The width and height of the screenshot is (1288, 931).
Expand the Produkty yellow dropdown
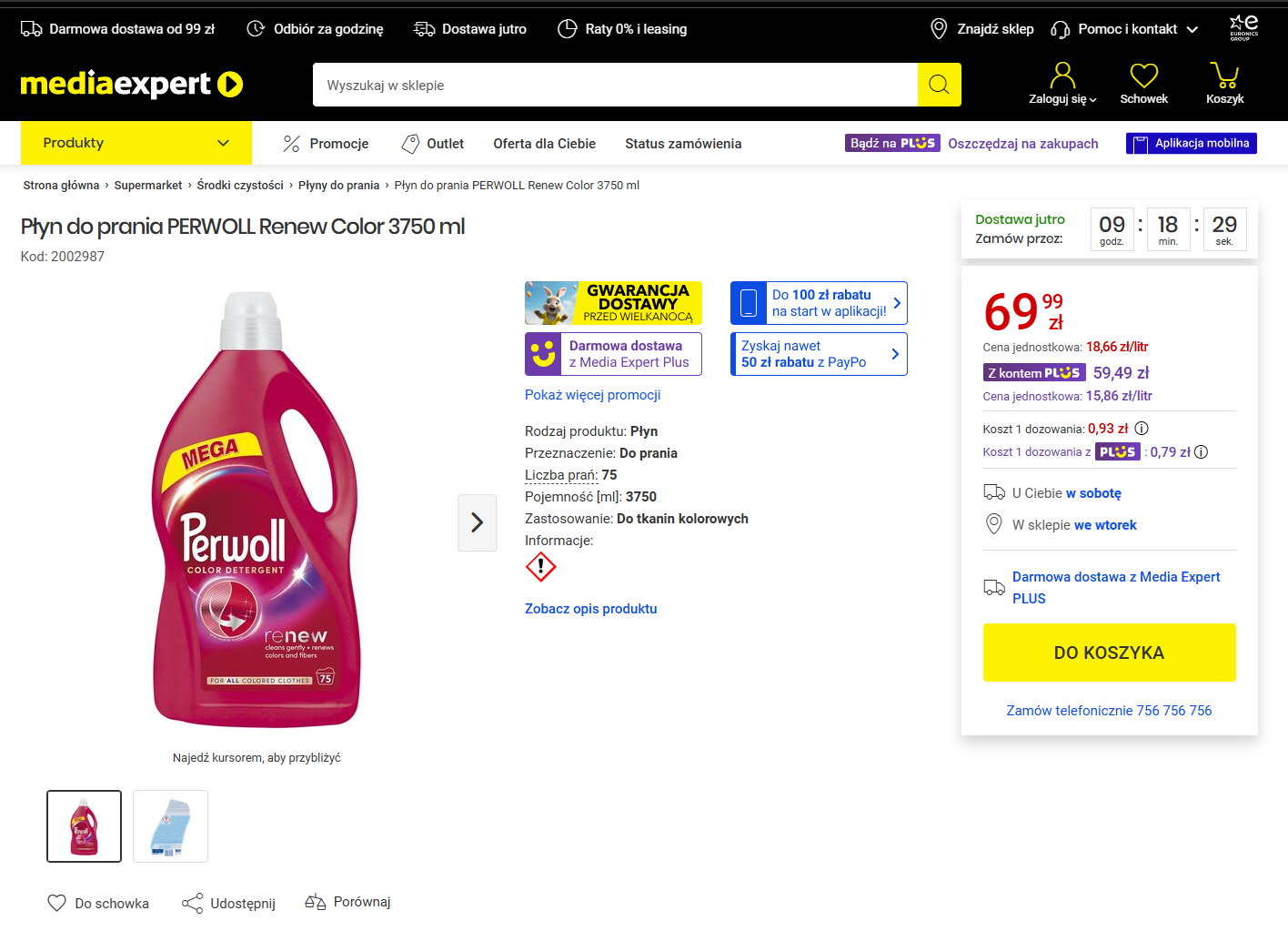[136, 143]
